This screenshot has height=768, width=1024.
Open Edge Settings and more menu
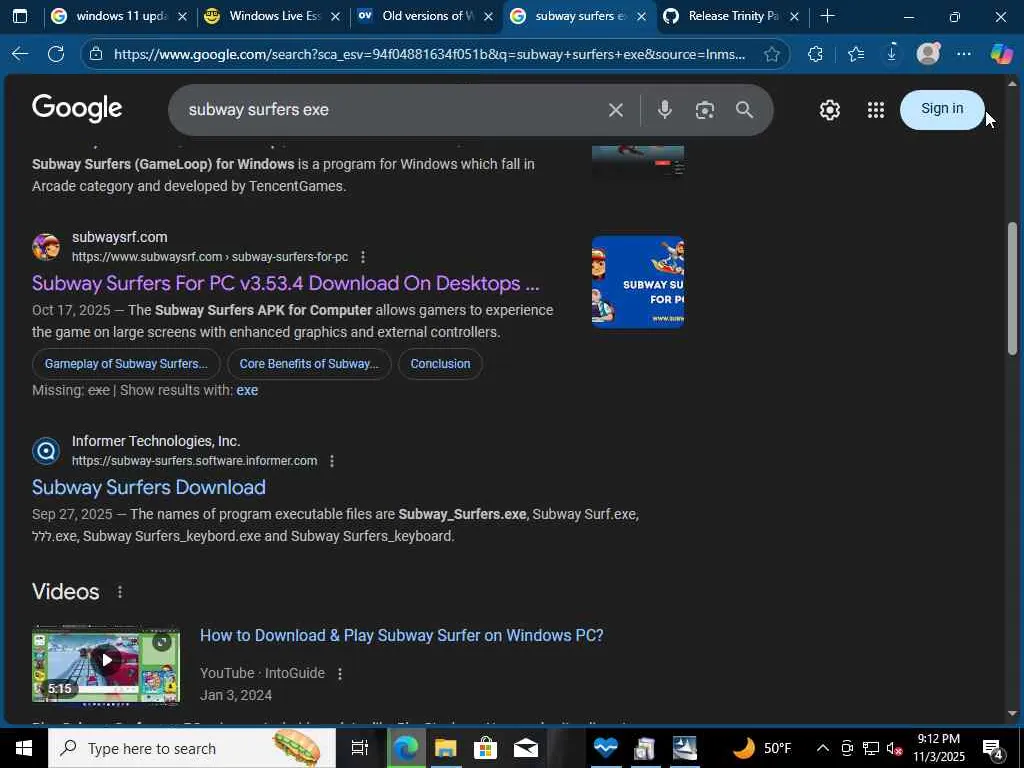pos(964,54)
